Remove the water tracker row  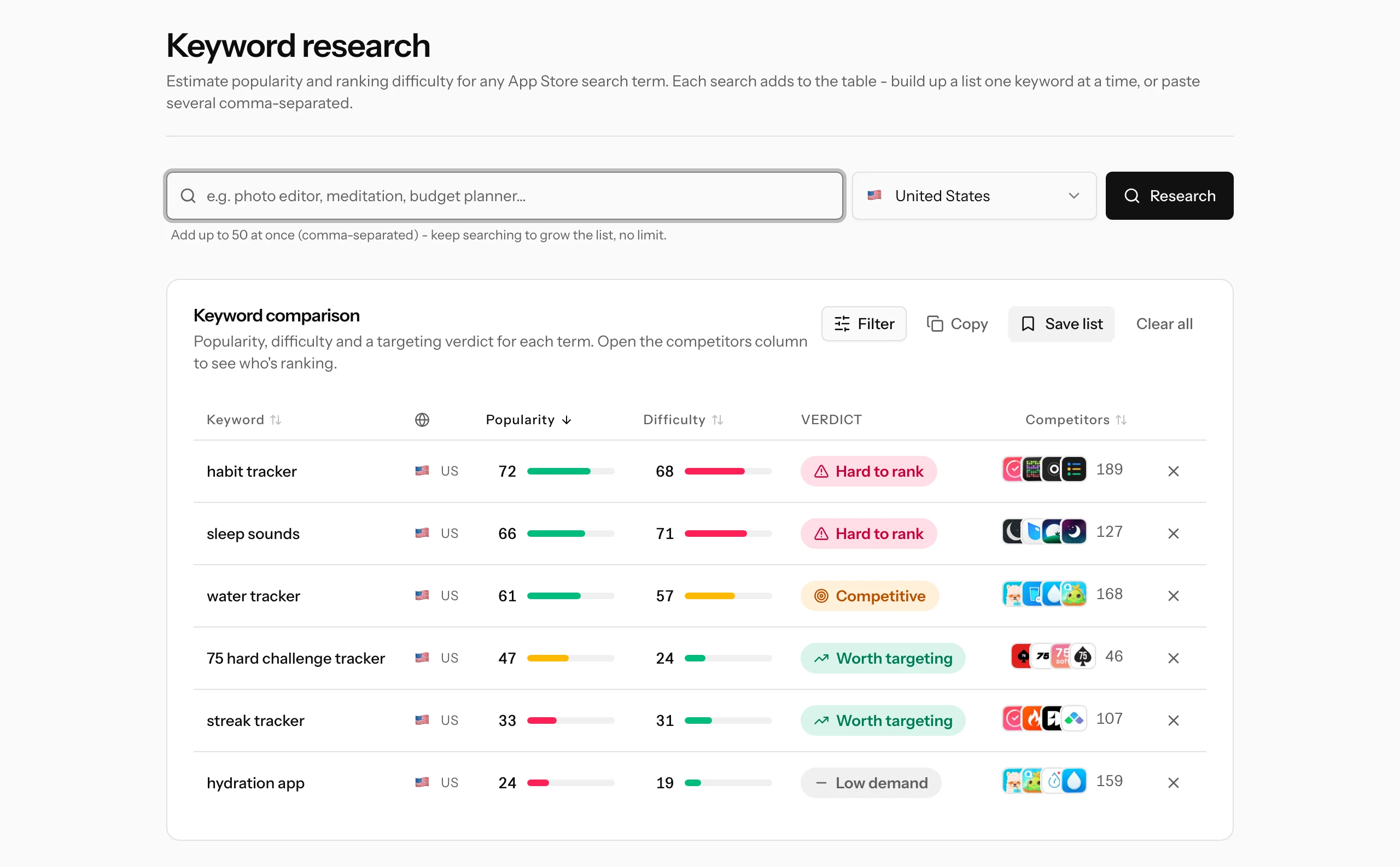1173,596
